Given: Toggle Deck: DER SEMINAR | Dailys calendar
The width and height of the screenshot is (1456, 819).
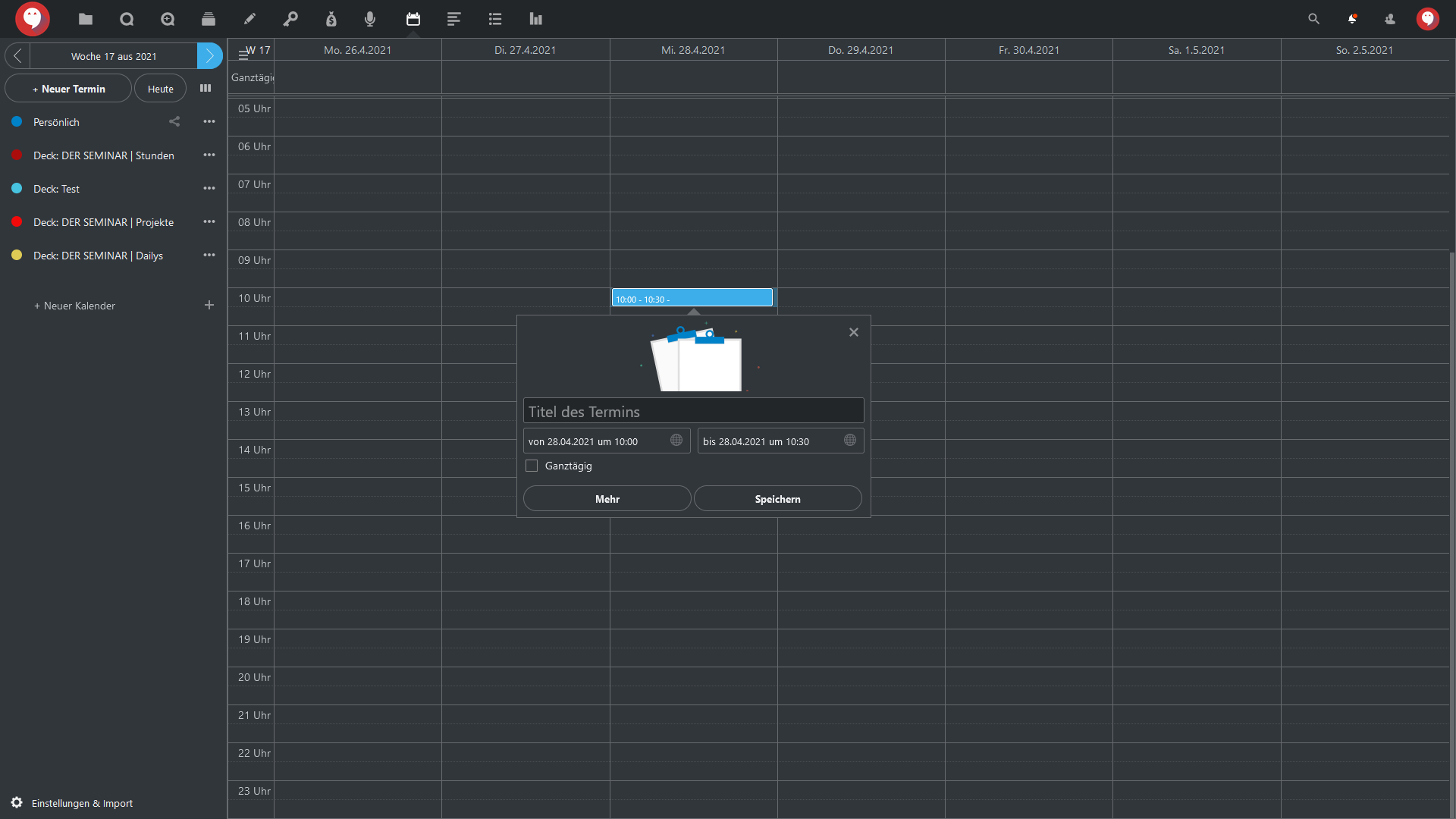Looking at the screenshot, I should coord(17,255).
